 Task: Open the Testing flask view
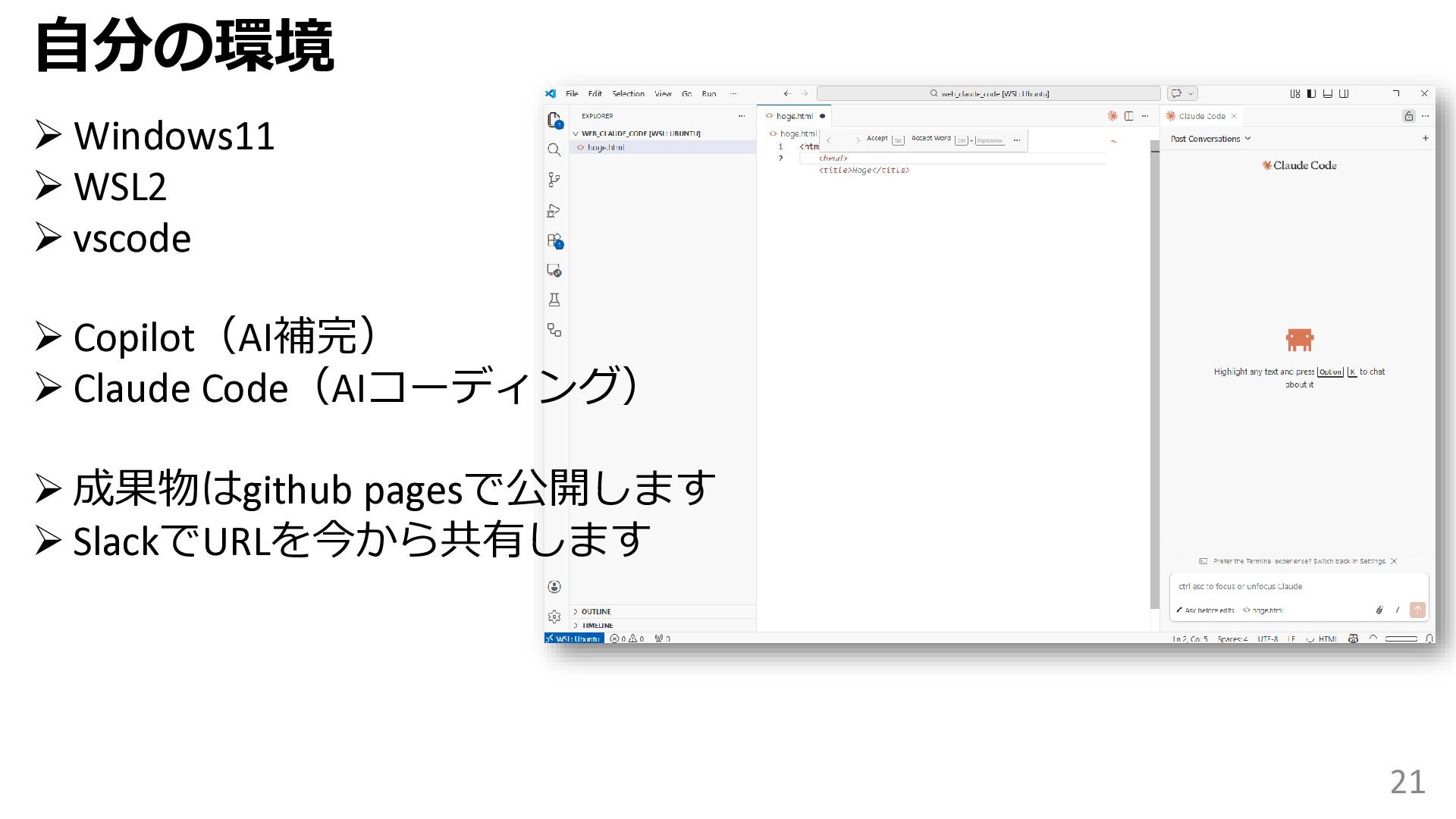pyautogui.click(x=554, y=300)
